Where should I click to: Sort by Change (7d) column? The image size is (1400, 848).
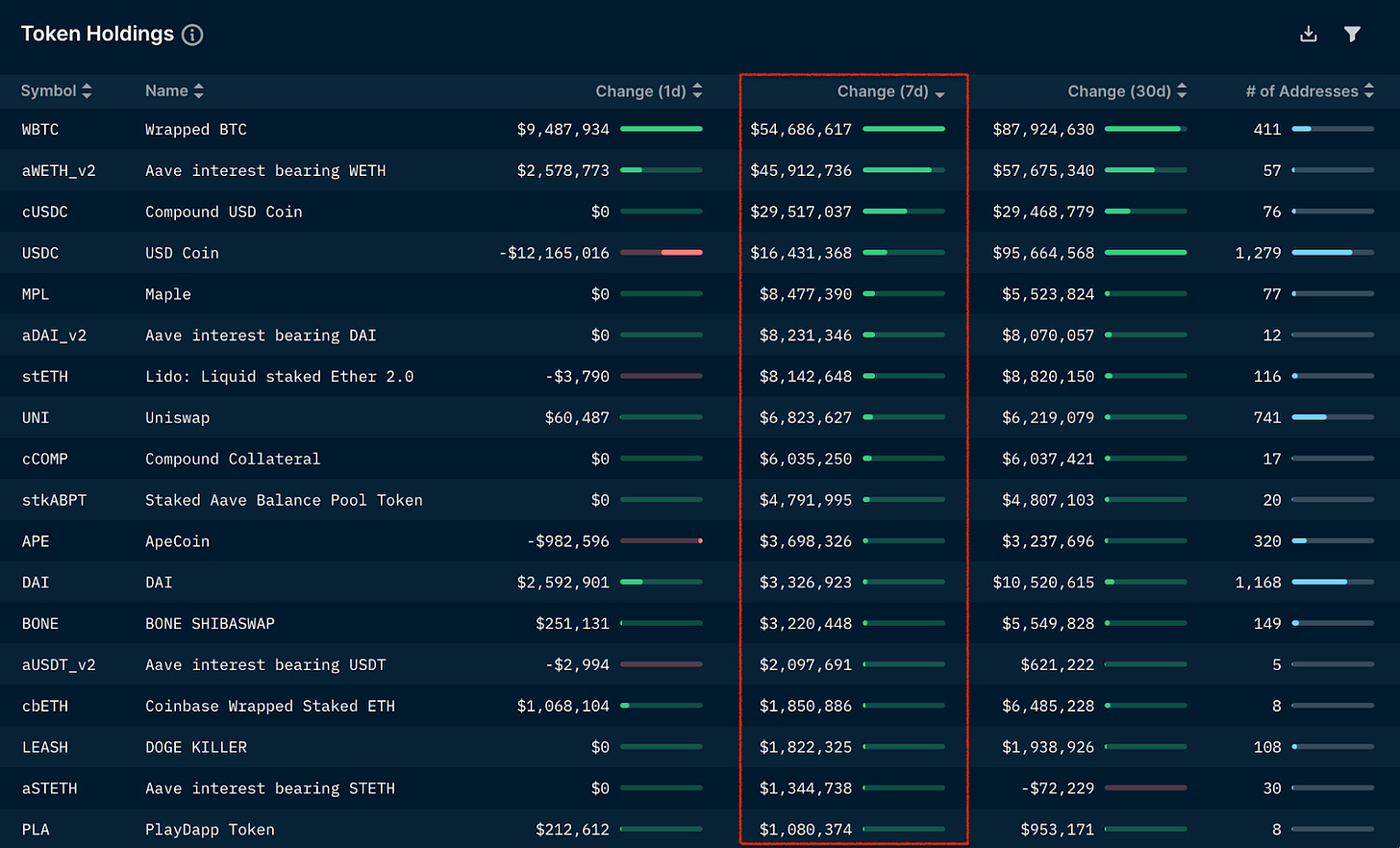coord(891,91)
